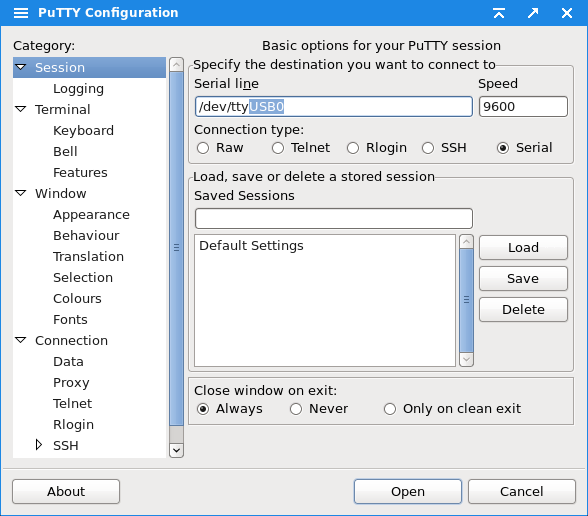Select the Telnet connection type

tap(278, 148)
